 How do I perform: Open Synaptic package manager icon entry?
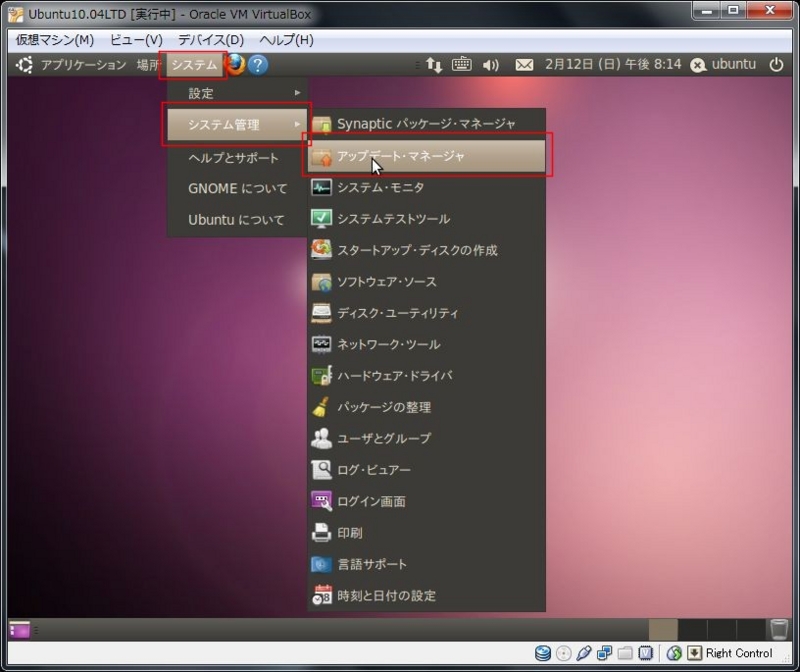coord(321,124)
